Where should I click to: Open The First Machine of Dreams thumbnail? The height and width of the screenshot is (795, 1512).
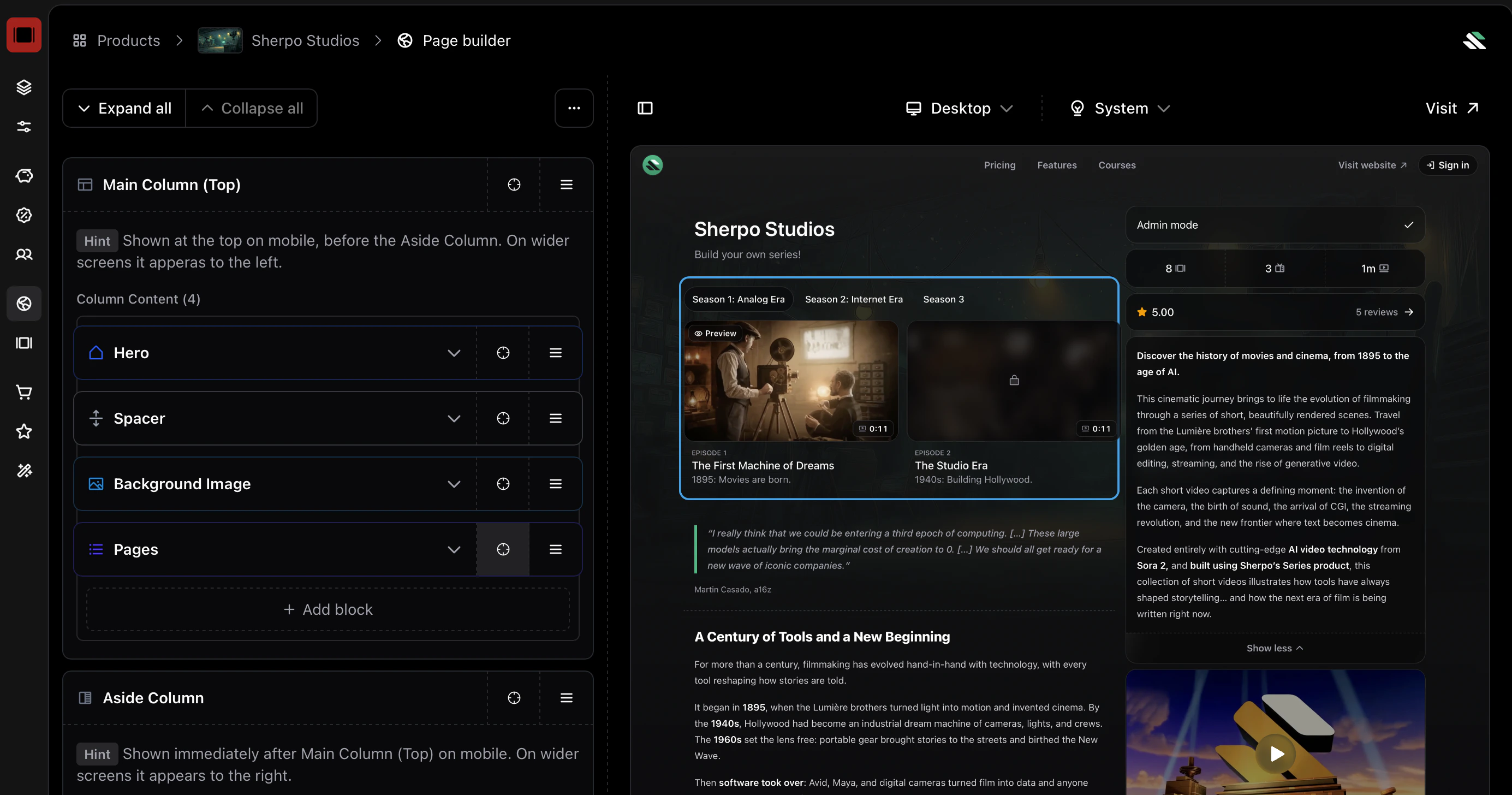click(790, 381)
